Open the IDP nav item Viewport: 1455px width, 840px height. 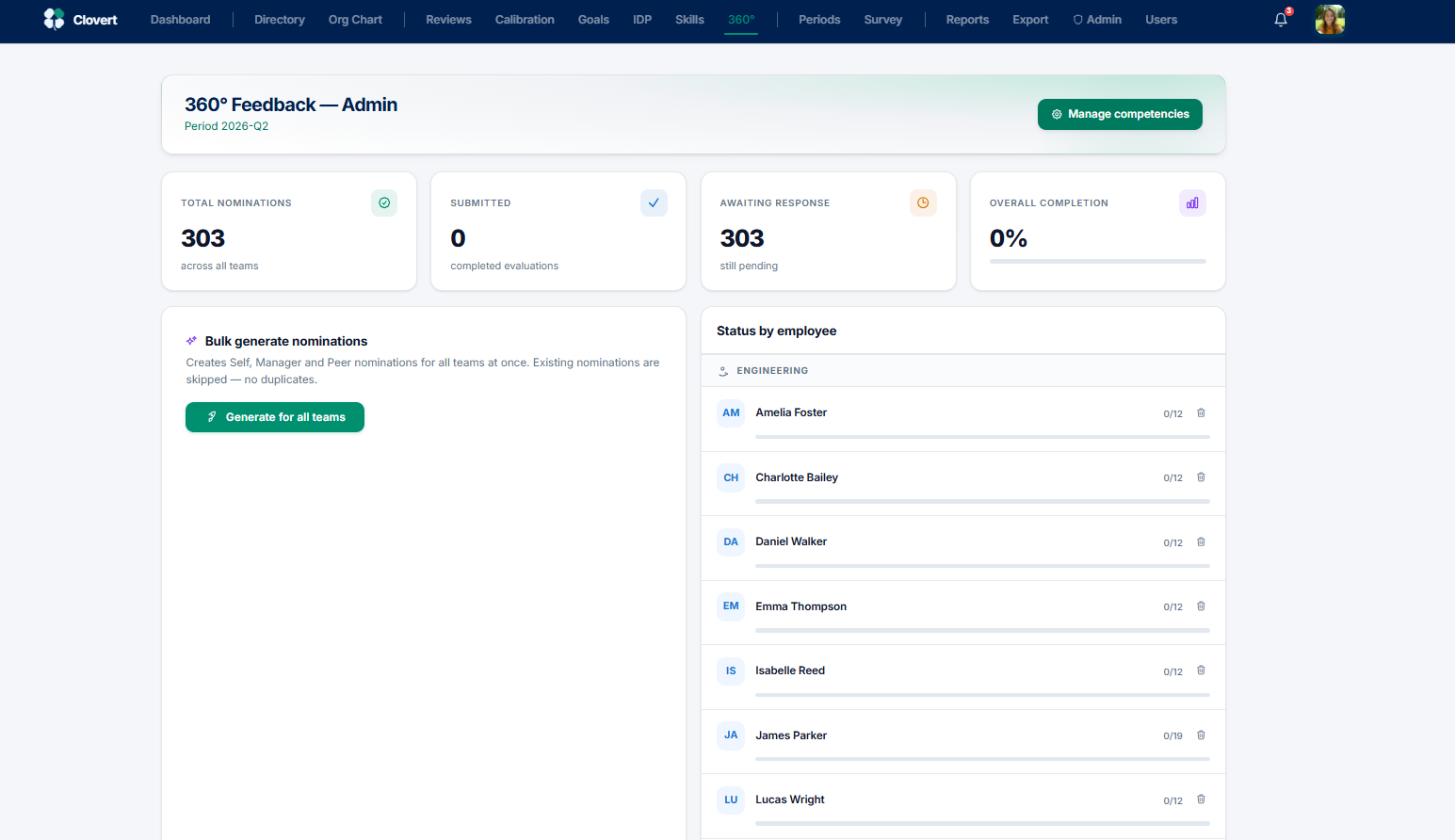[x=642, y=20]
